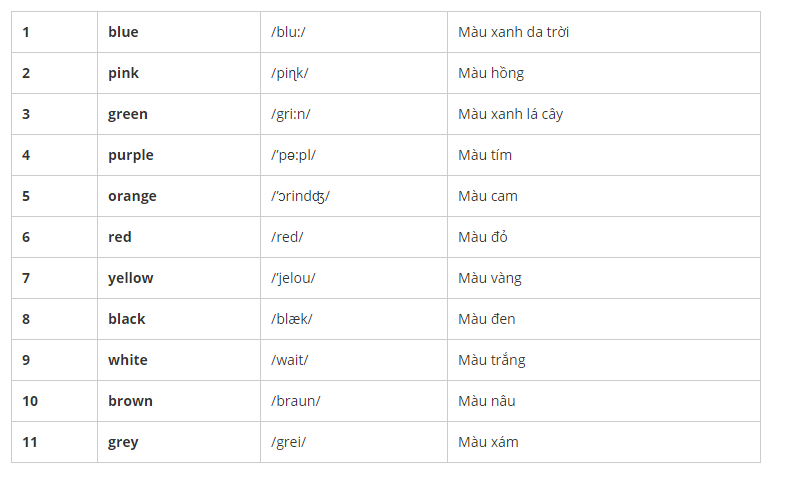Select the word "pink" cell

point(123,73)
